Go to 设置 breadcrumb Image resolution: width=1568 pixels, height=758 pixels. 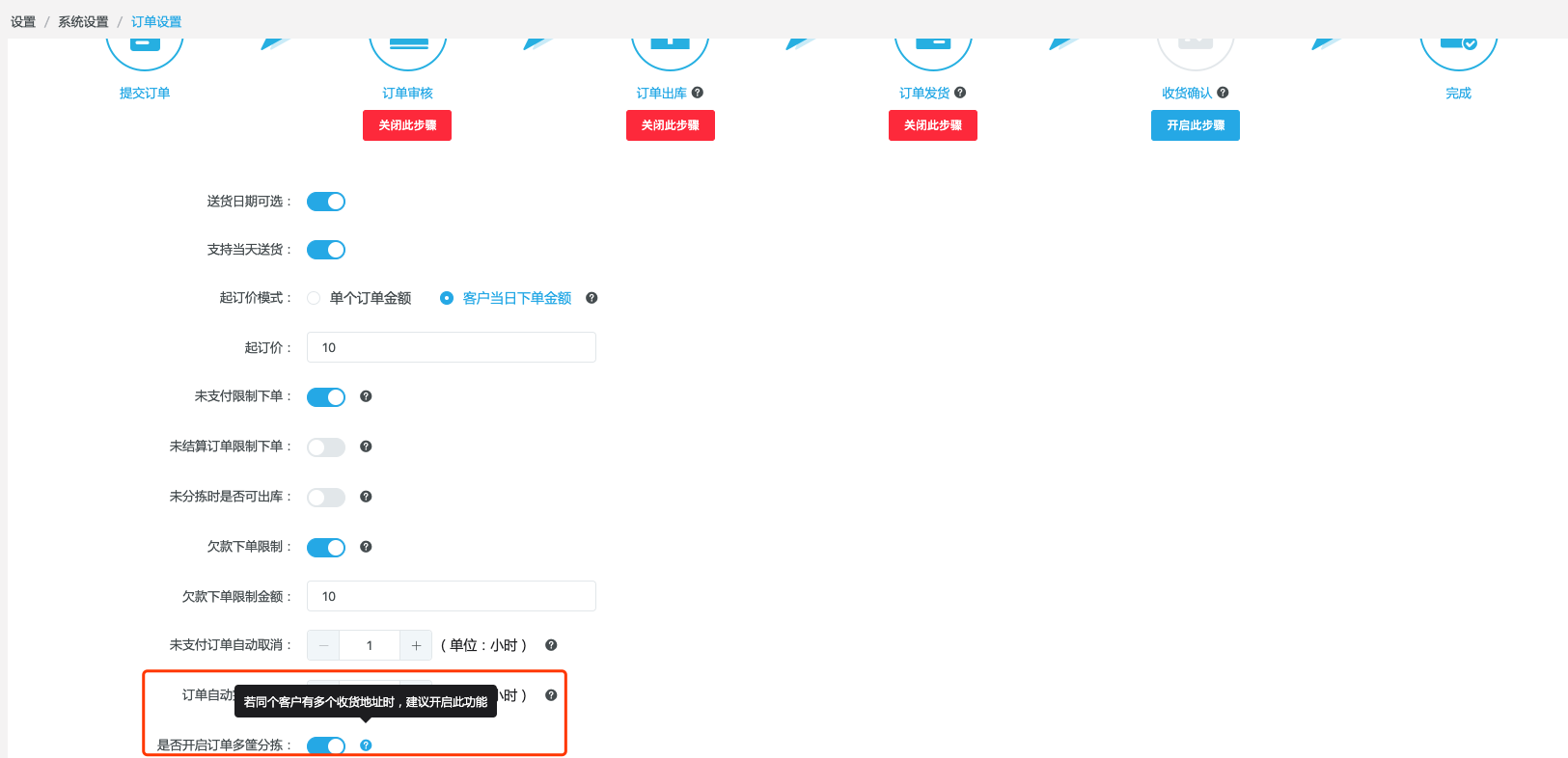pos(23,21)
